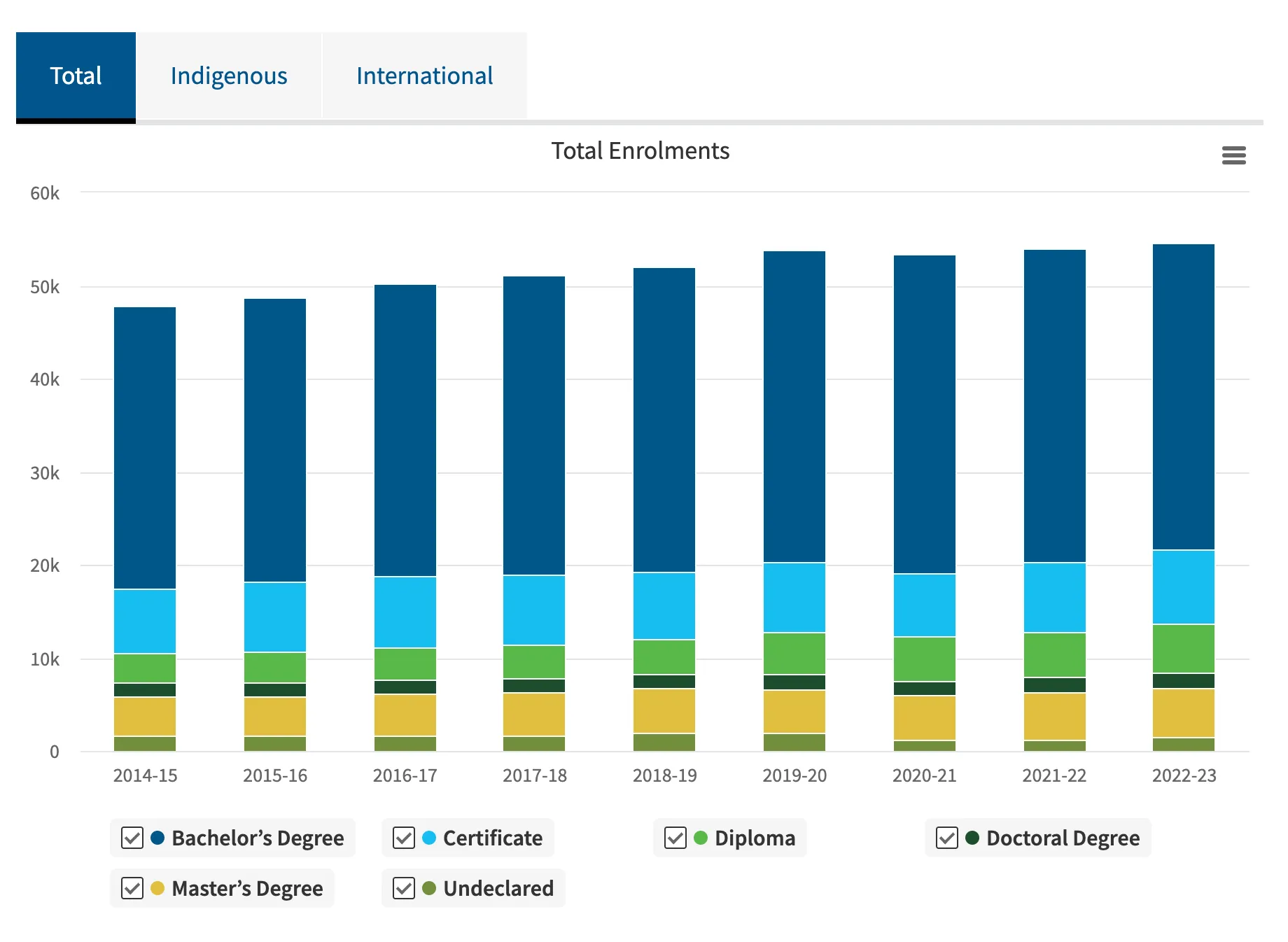Disable the Master's Degree checkbox

pyautogui.click(x=132, y=888)
